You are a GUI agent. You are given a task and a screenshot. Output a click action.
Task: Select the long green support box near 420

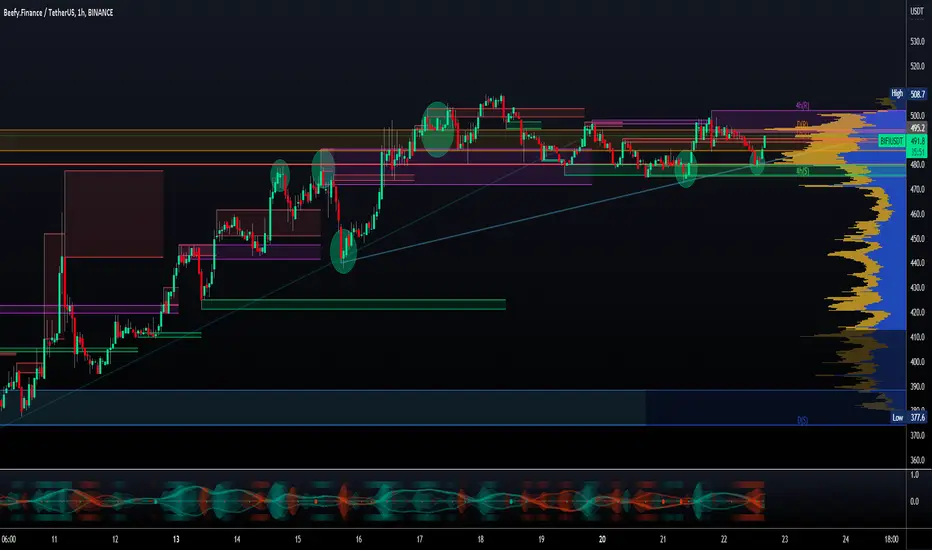[354, 304]
